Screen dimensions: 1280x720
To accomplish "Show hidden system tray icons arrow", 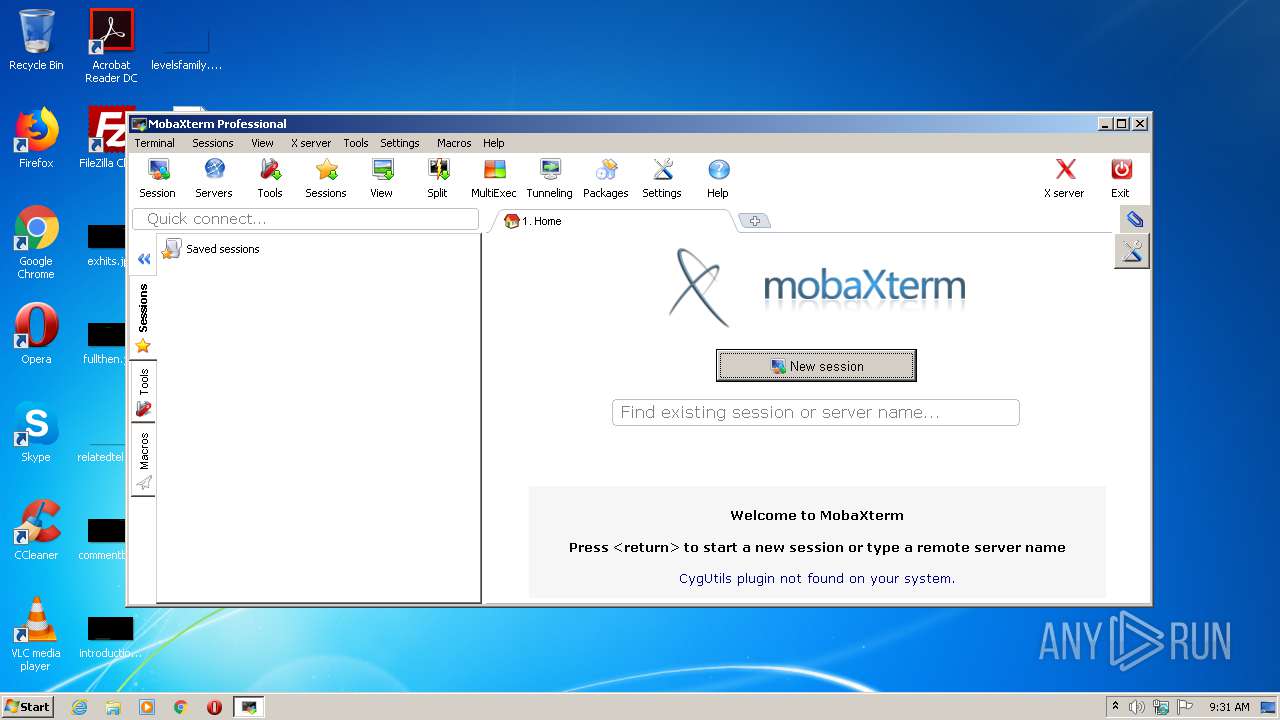I will tap(1115, 707).
